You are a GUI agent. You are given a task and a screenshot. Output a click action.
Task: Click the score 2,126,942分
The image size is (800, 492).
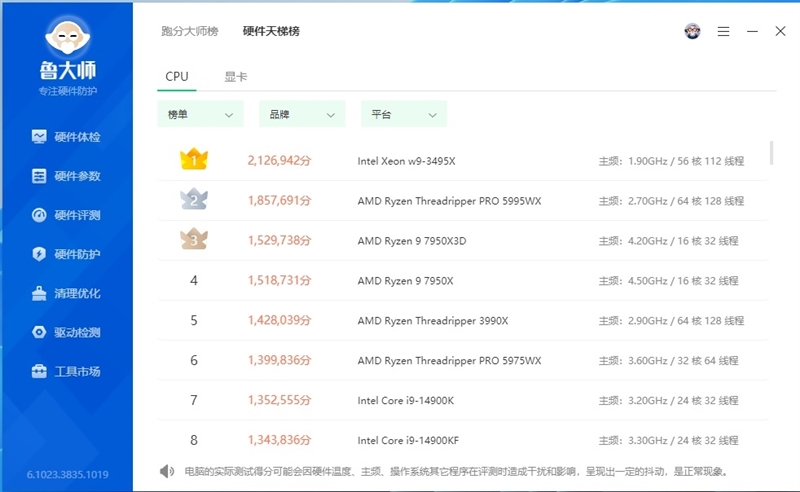[280, 161]
